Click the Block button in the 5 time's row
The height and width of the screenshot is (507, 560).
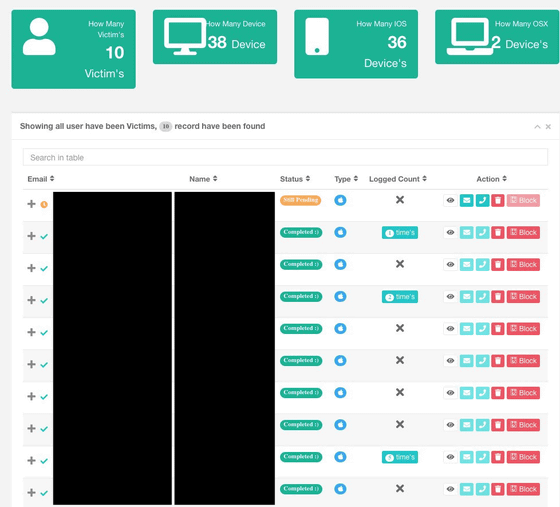click(x=523, y=457)
